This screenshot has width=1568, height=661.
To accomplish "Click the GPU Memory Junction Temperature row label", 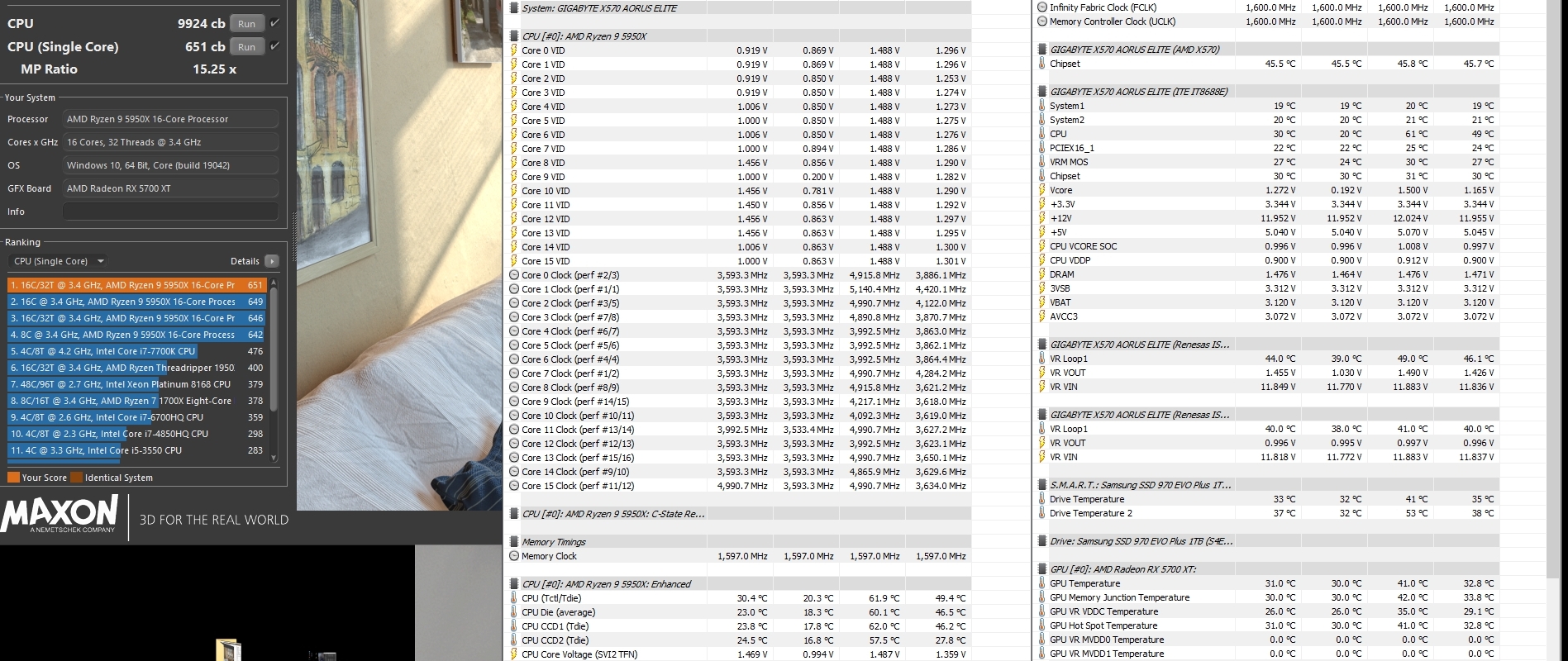I will point(1120,597).
